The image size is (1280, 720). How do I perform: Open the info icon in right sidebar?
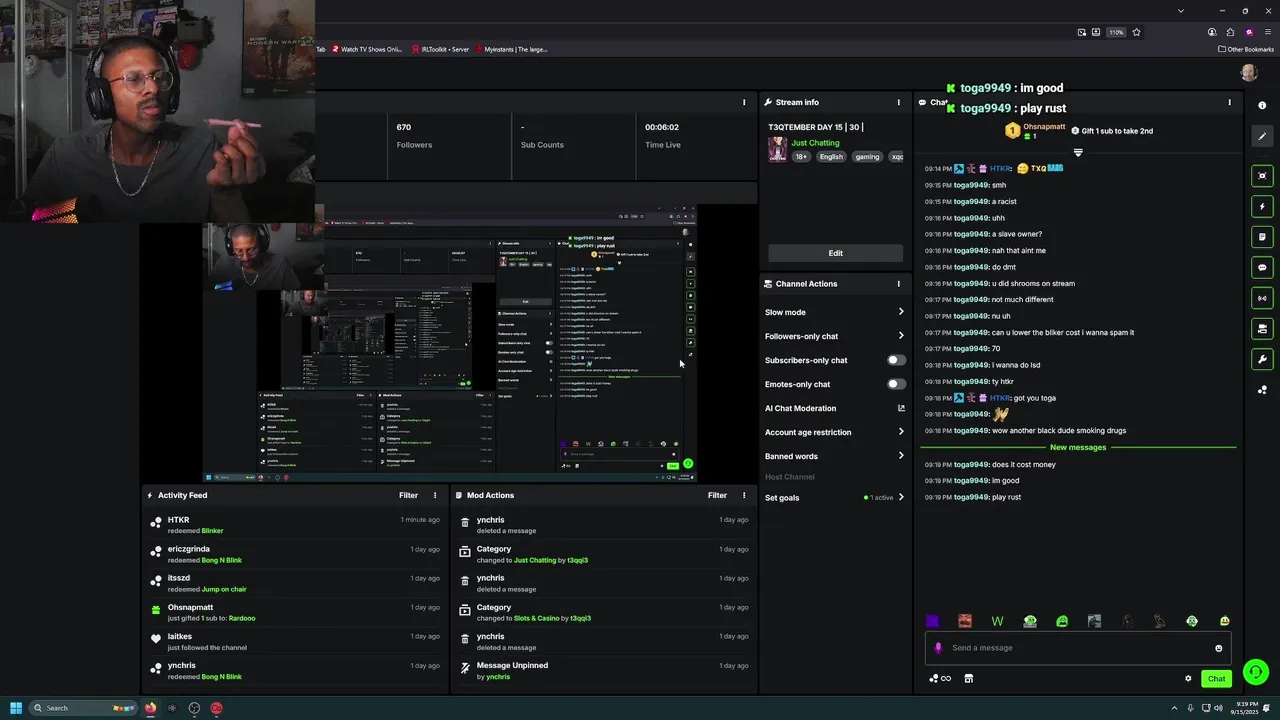point(1262,106)
